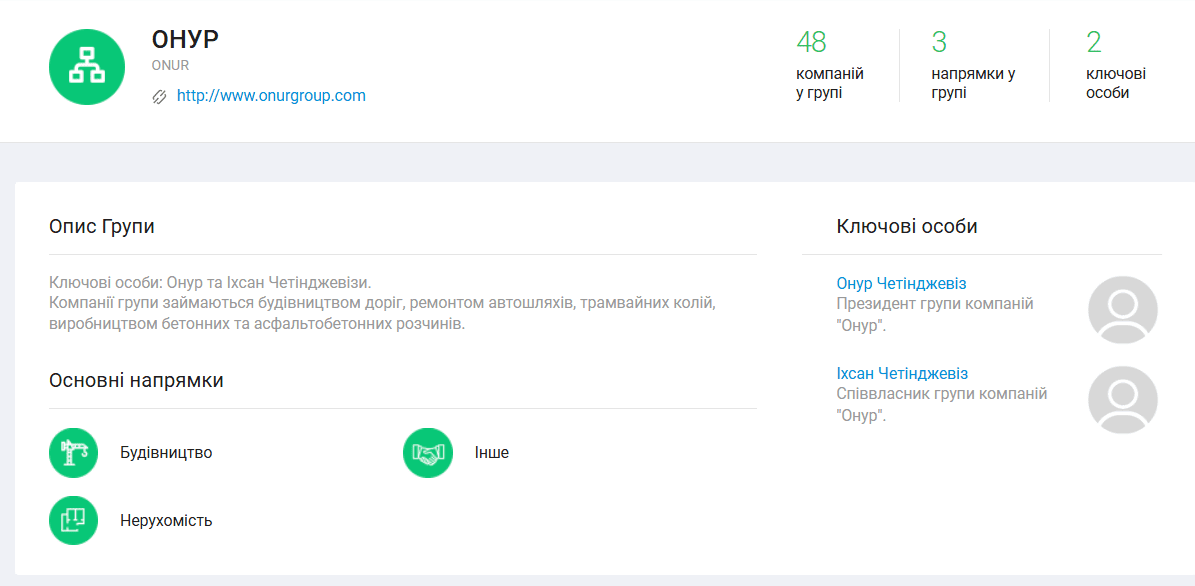Screen dimensions: 1195x586
Task: Click the 48 companies in group counter
Action: click(x=811, y=42)
